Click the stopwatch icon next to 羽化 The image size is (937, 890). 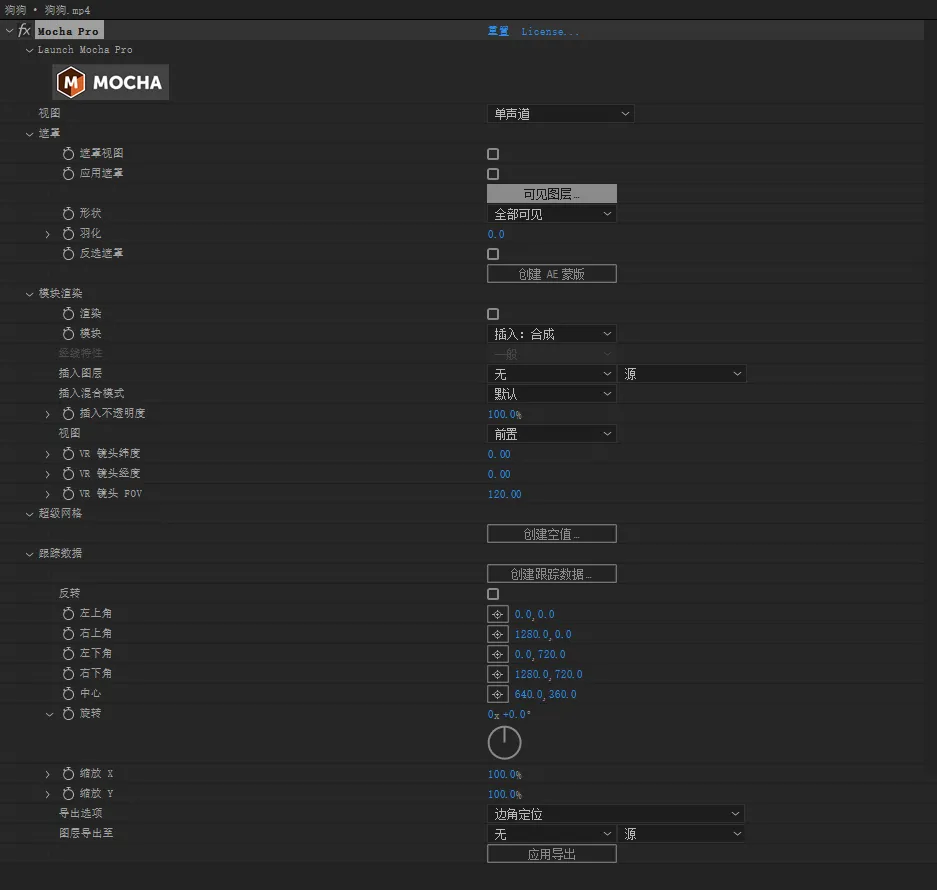pyautogui.click(x=68, y=234)
